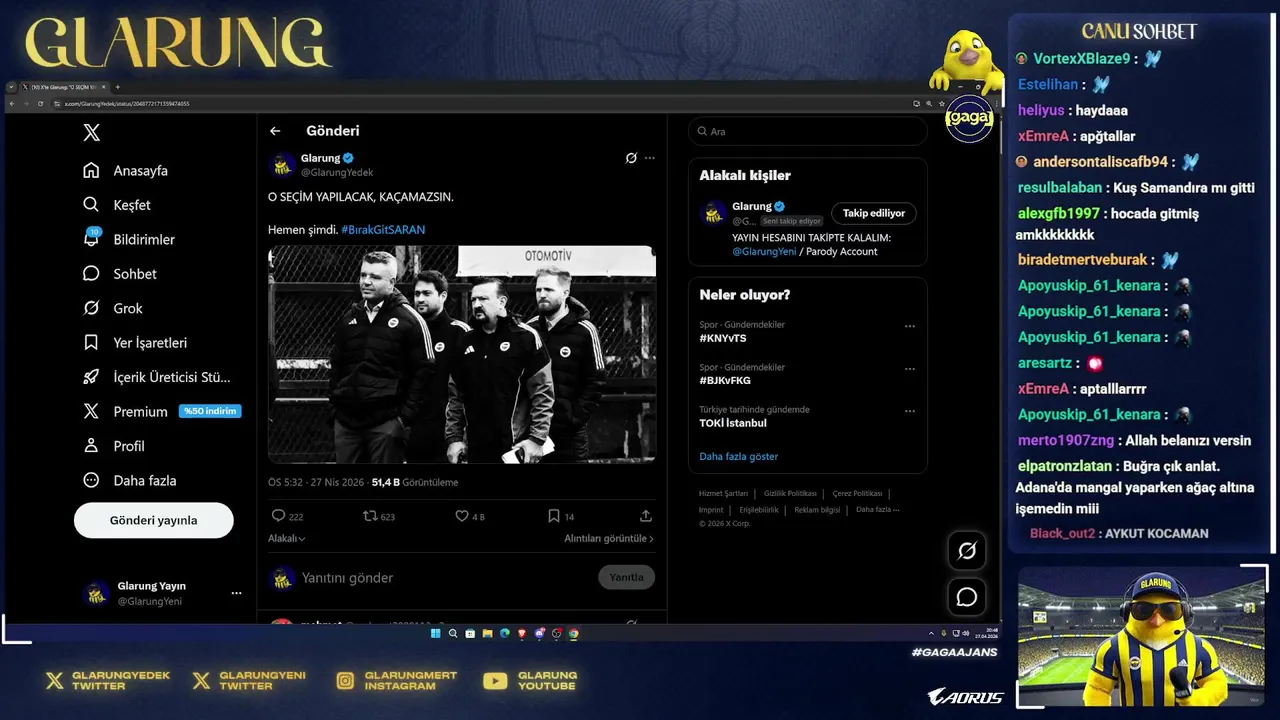Expand the Alakalı sort dropdown
The height and width of the screenshot is (720, 1280).
(287, 538)
